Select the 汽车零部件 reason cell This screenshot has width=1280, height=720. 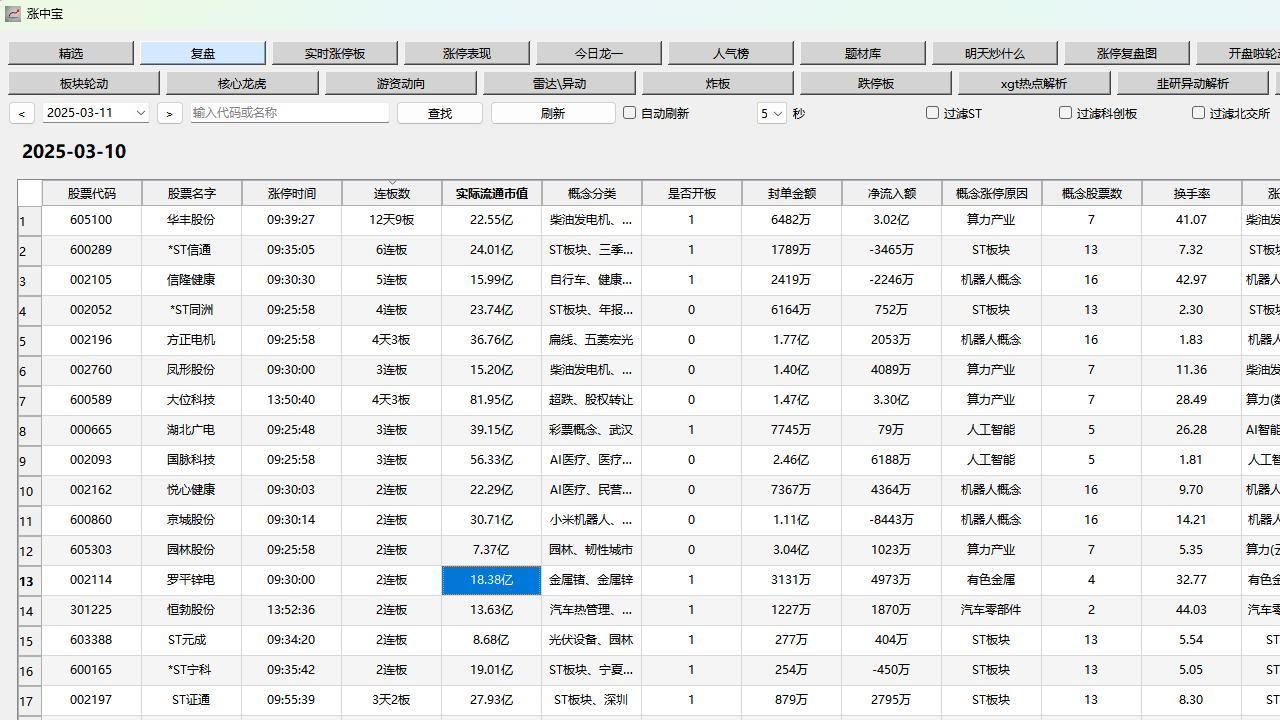[x=992, y=610]
